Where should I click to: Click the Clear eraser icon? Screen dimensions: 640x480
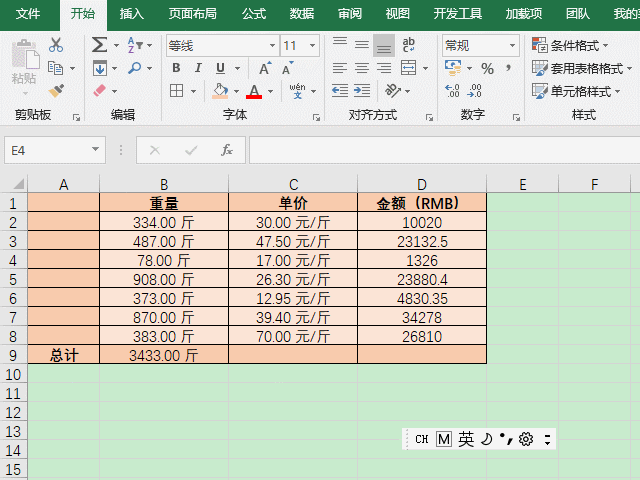(x=100, y=91)
